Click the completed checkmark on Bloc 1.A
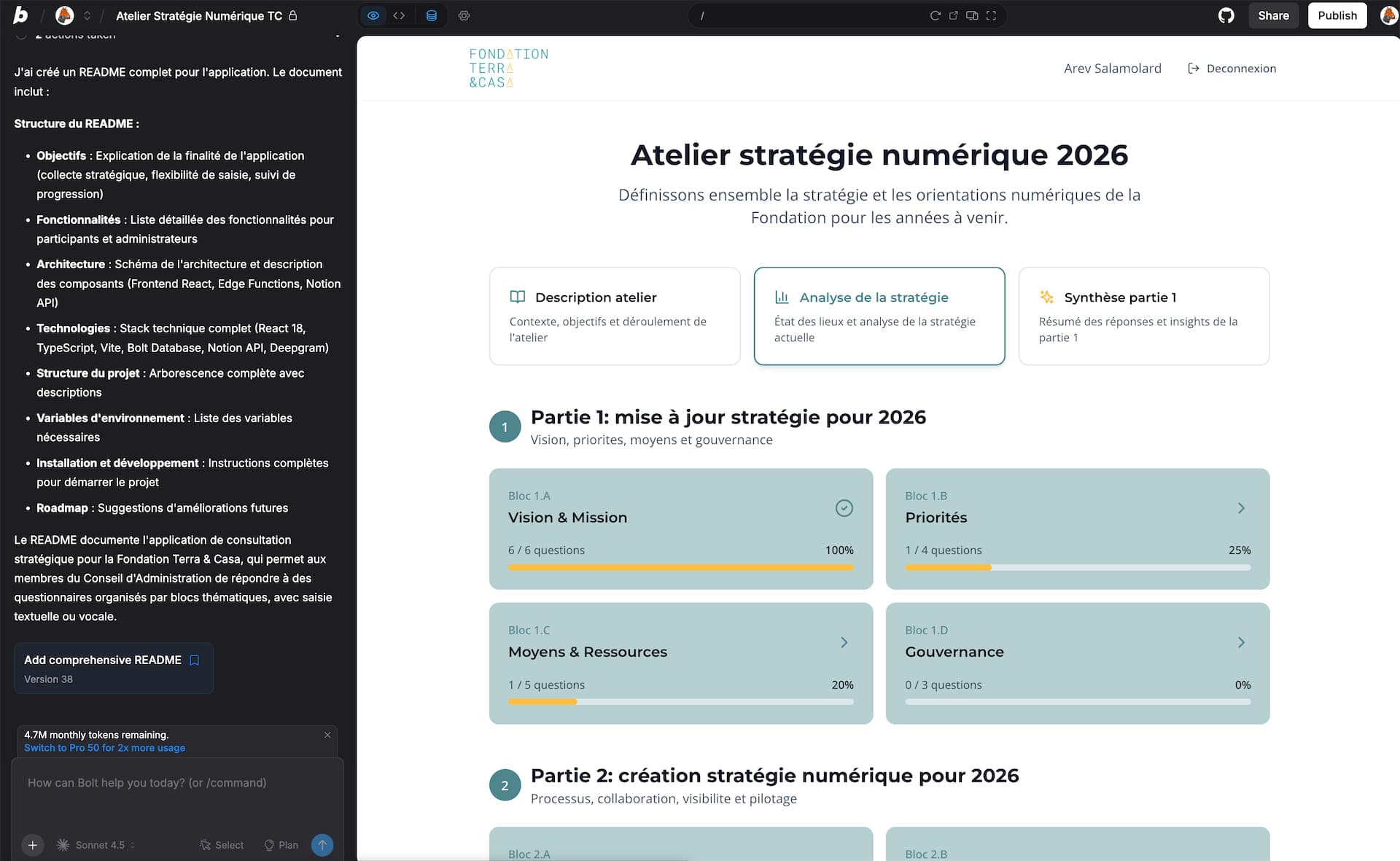Image resolution: width=1400 pixels, height=861 pixels. [x=844, y=508]
